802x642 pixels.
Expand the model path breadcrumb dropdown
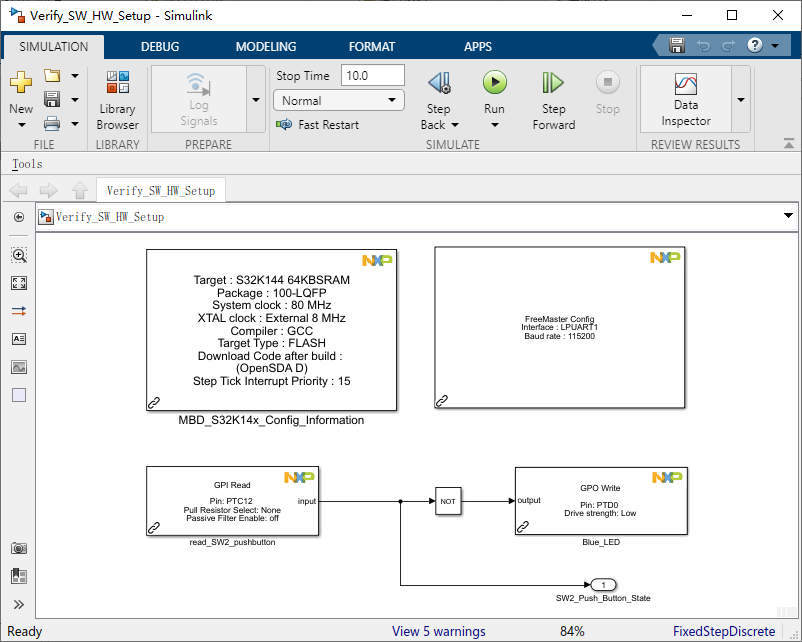pyautogui.click(x=788, y=215)
